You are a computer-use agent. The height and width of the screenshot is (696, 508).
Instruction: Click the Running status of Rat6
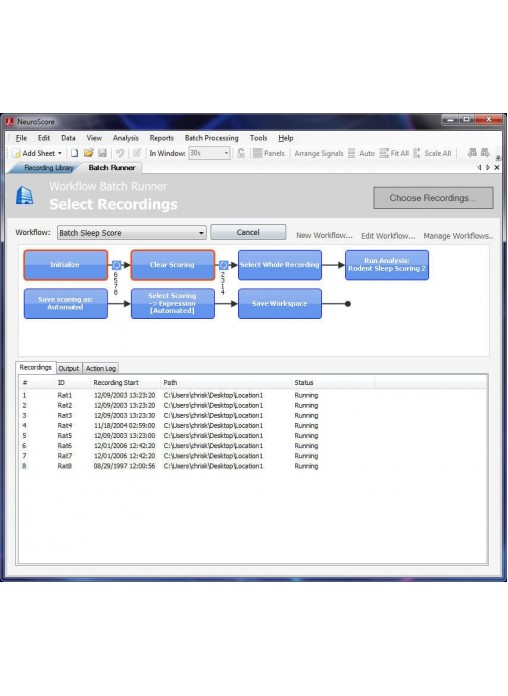point(306,446)
